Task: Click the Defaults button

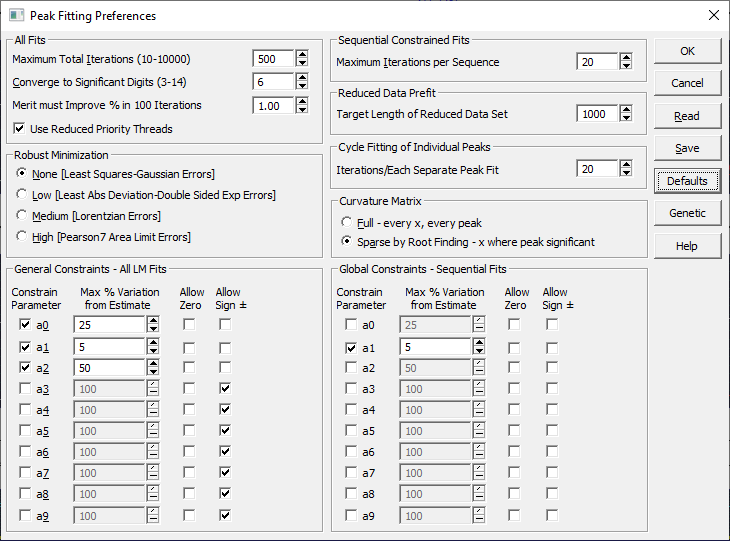Action: tap(687, 181)
